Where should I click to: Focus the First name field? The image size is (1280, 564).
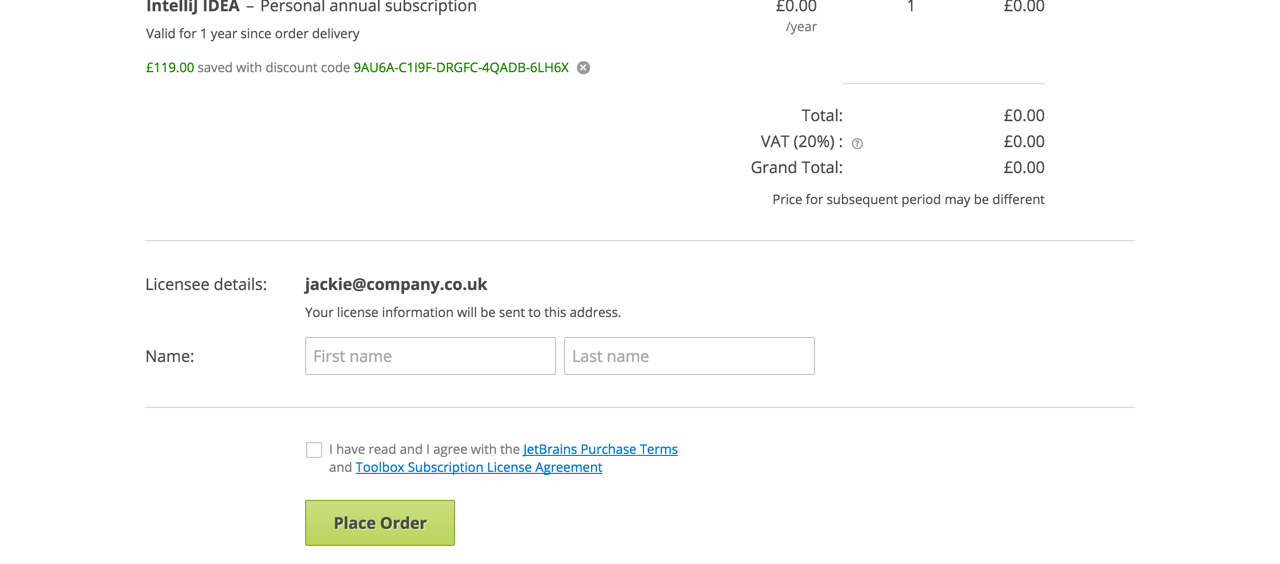point(430,356)
